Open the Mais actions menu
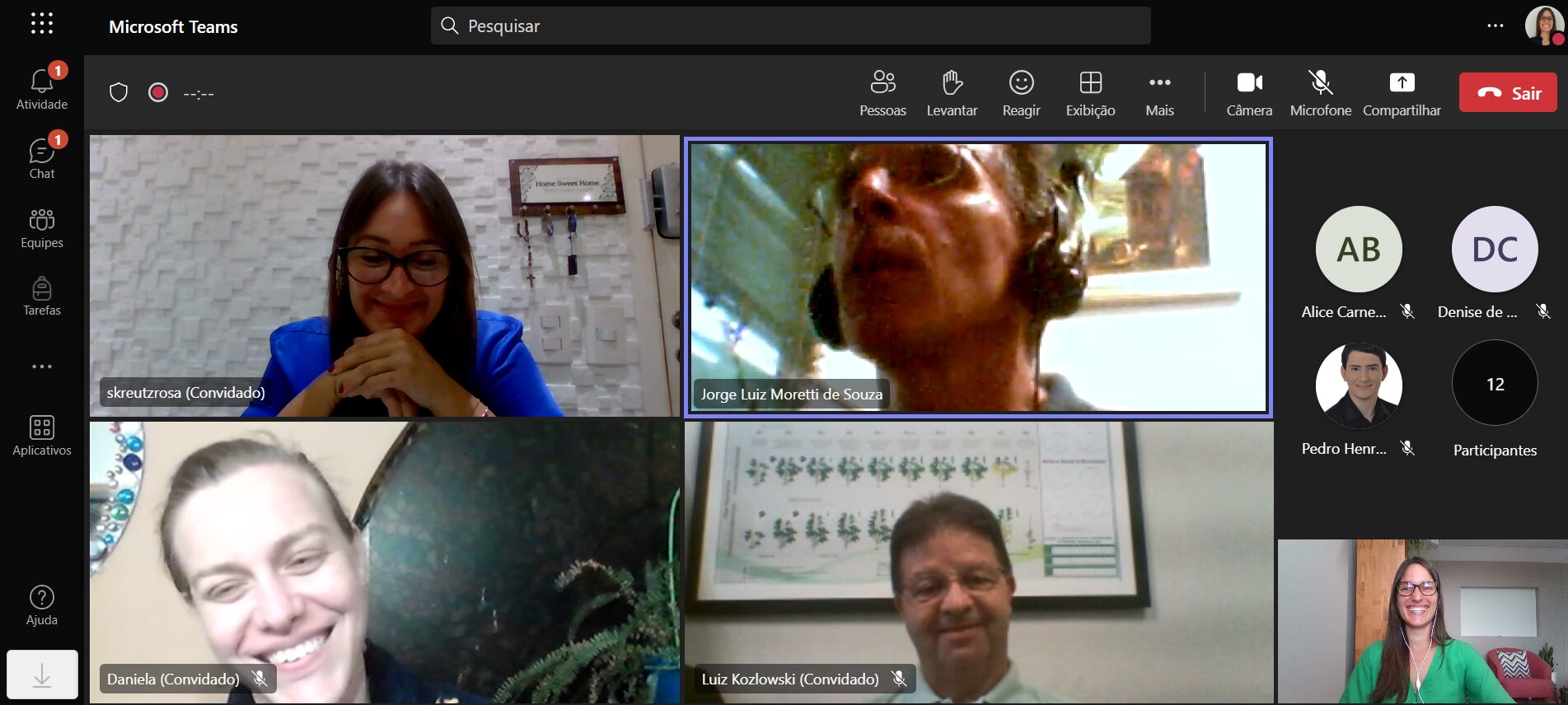Screen dimensions: 1568x705 pos(1159,93)
